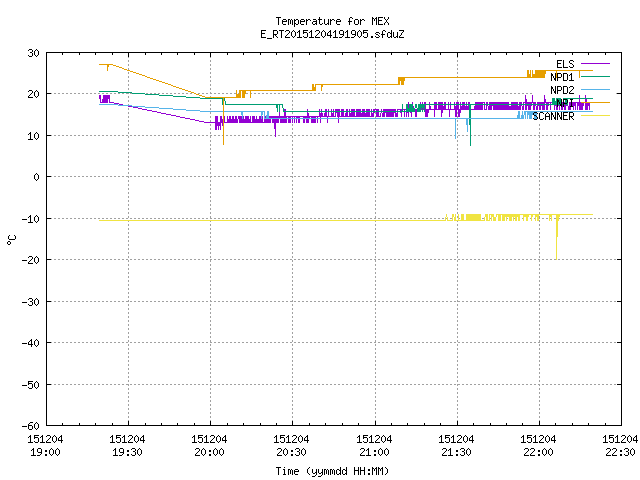Click the blue NPD2 legend line sample
Viewport: 640px width, 480px height.
pyautogui.click(x=595, y=89)
